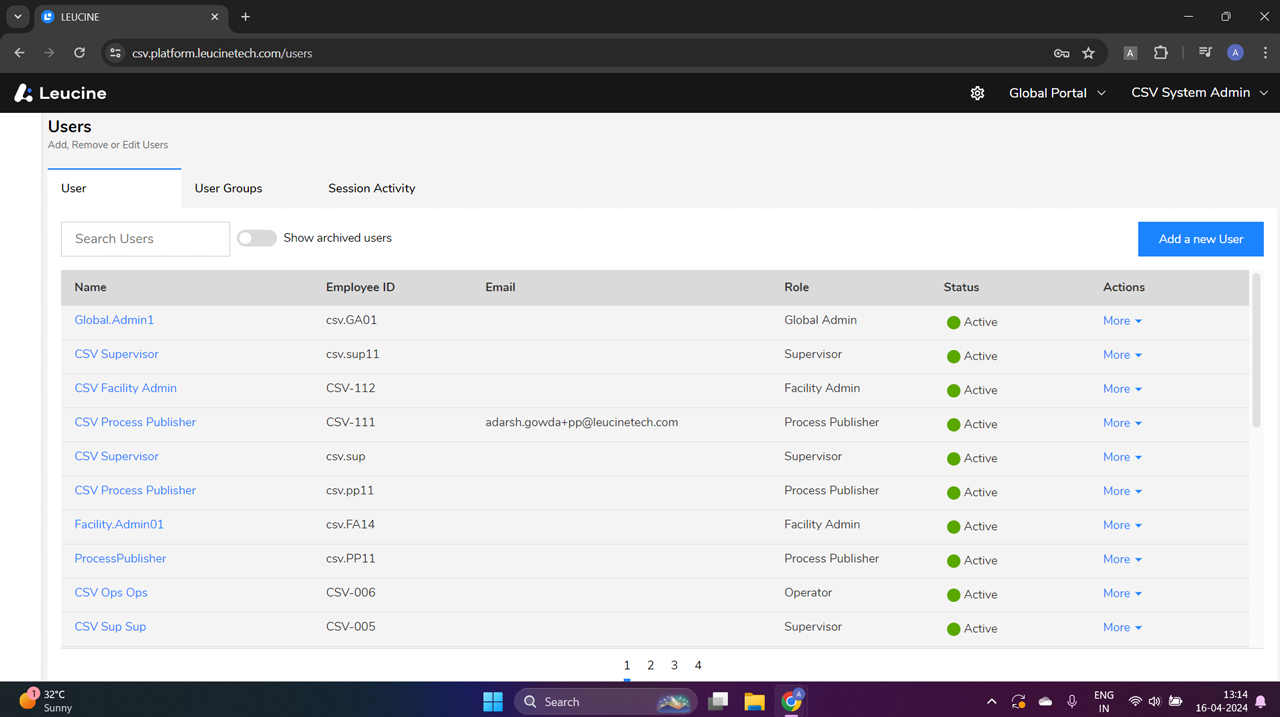Click the Leucine logo

pos(61,93)
